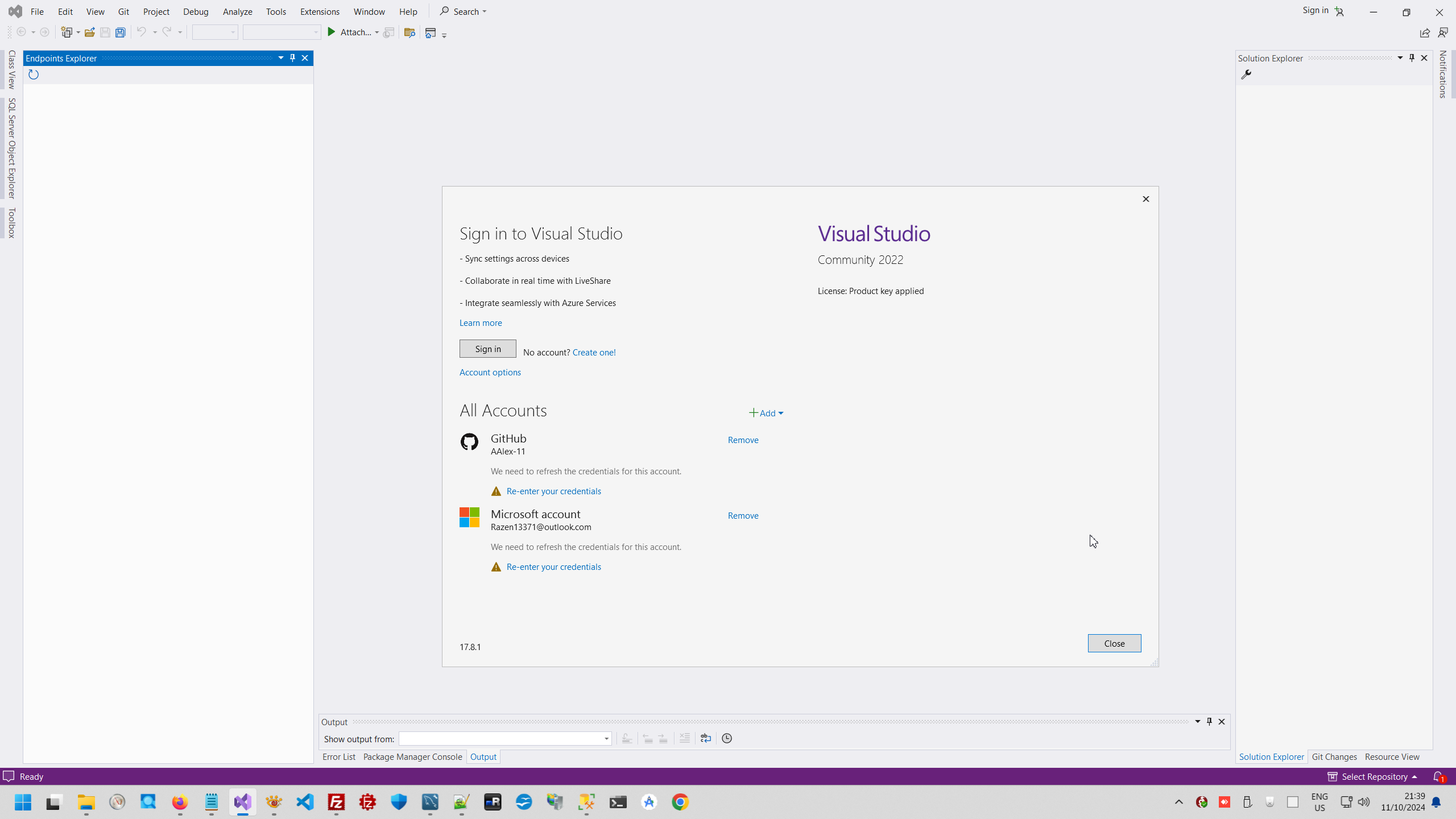Open the Extensions menu
Viewport: 1456px width, 819px height.
click(320, 11)
